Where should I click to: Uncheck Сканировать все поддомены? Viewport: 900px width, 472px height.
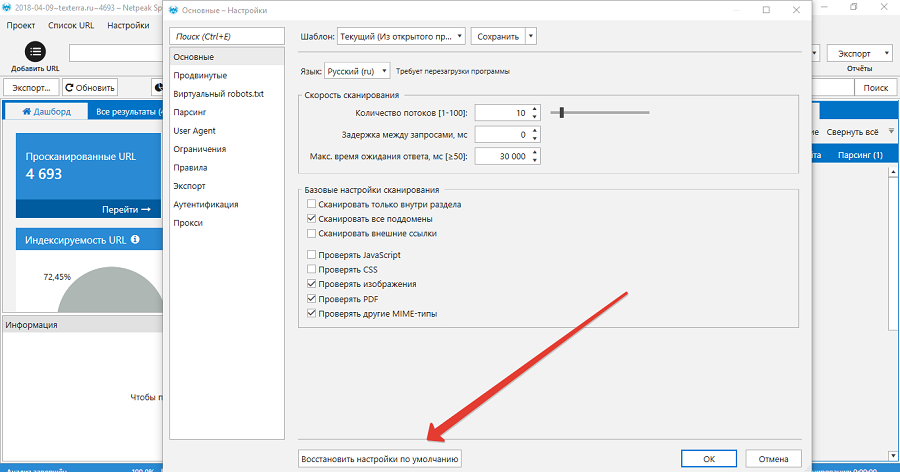(x=311, y=219)
